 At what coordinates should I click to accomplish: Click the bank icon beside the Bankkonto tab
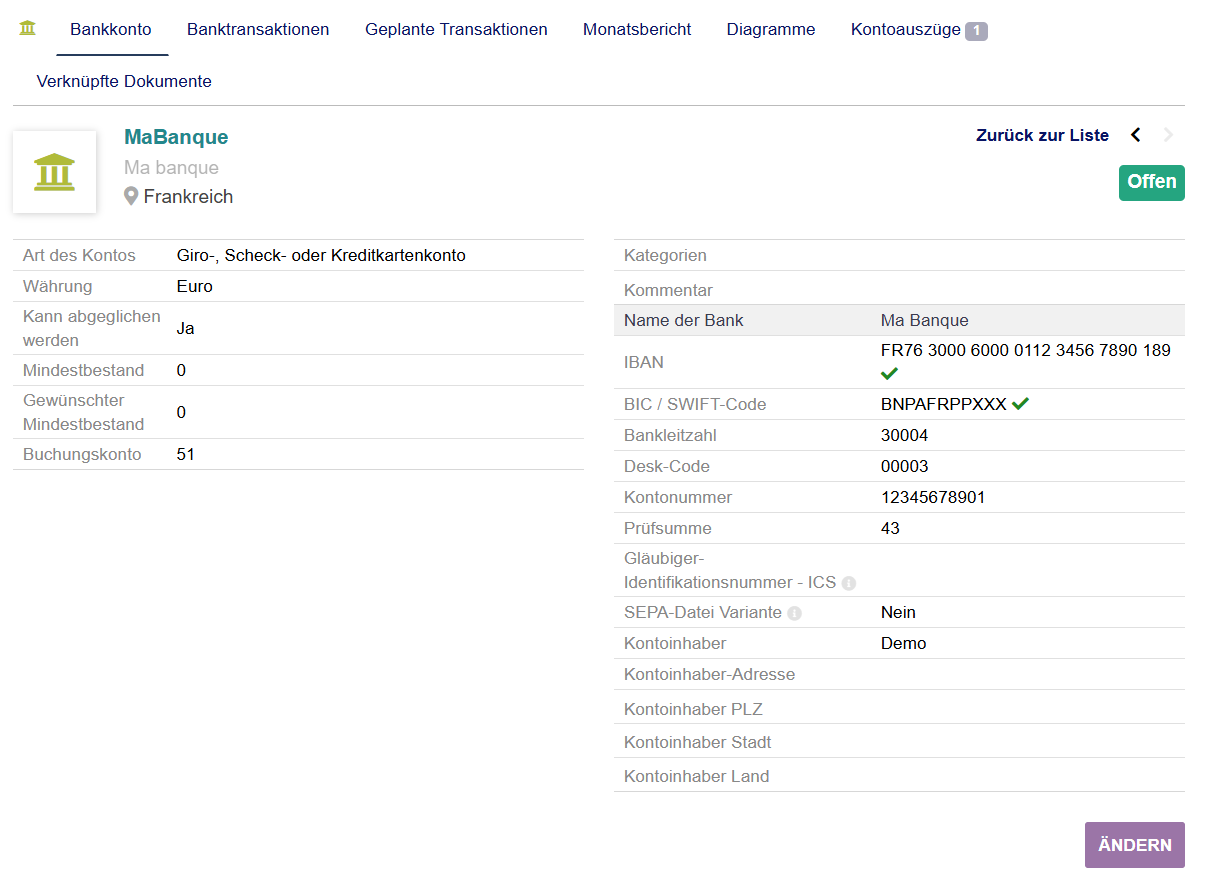pyautogui.click(x=28, y=28)
